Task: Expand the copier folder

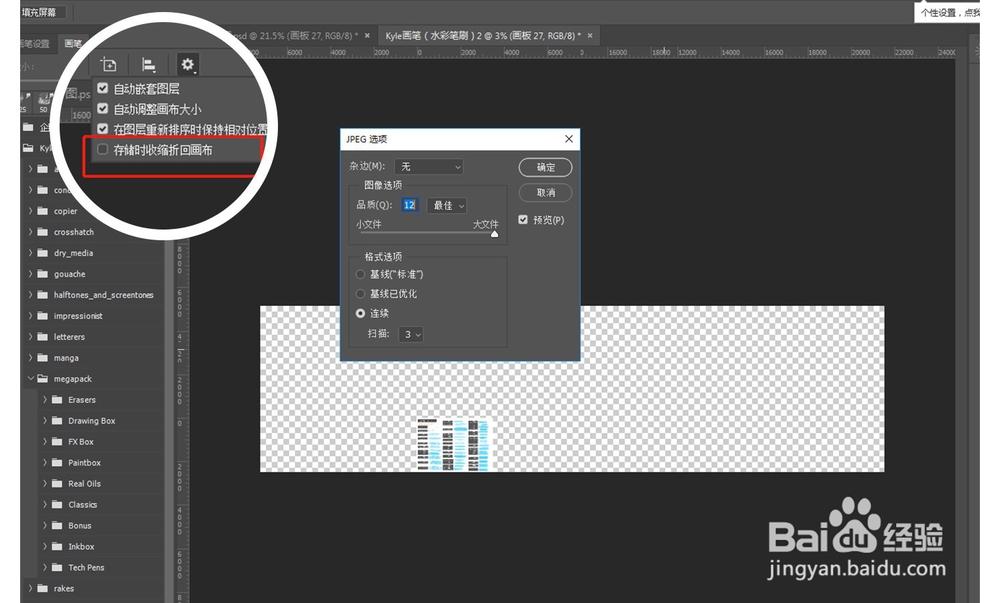Action: (30, 211)
